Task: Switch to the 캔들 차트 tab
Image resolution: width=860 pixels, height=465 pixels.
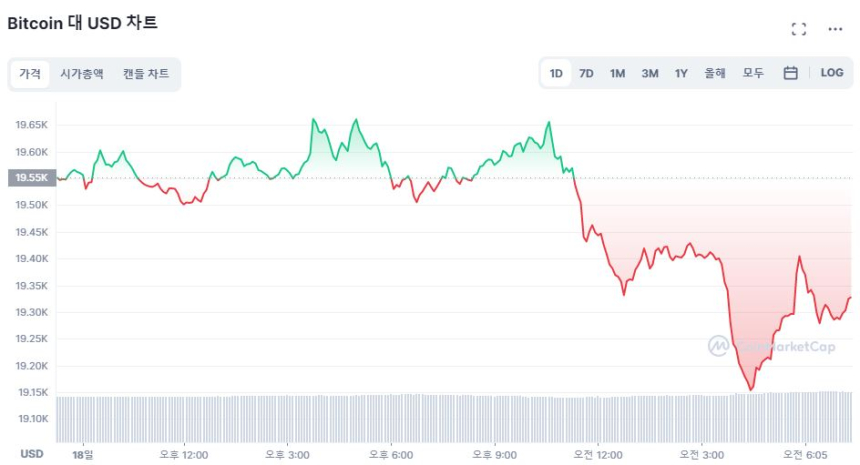Action: pyautogui.click(x=146, y=74)
